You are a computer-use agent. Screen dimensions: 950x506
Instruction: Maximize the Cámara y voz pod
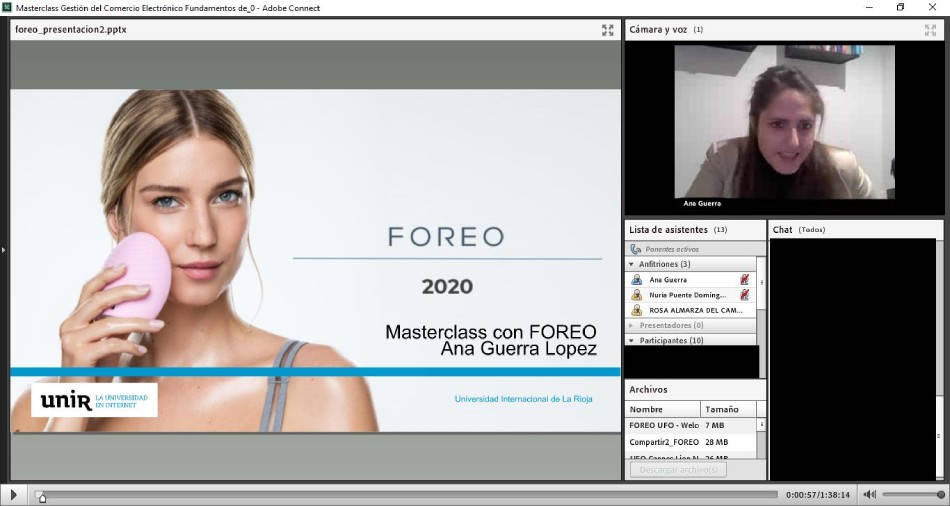(x=930, y=30)
